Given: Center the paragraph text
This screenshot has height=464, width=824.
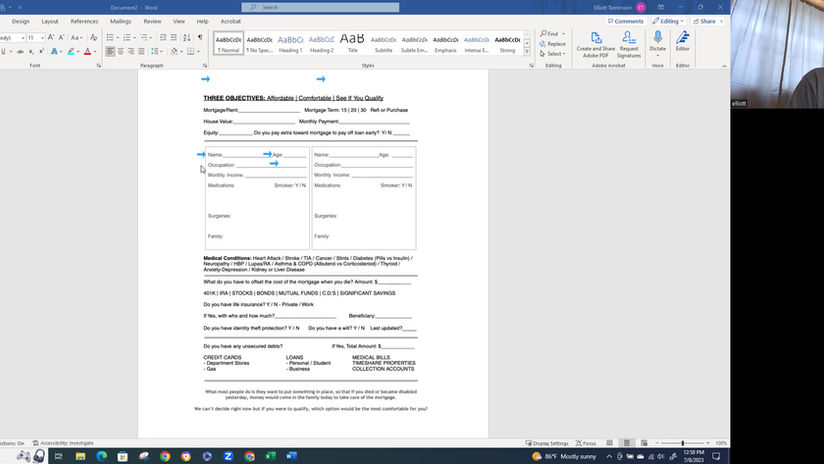Looking at the screenshot, I should (121, 51).
